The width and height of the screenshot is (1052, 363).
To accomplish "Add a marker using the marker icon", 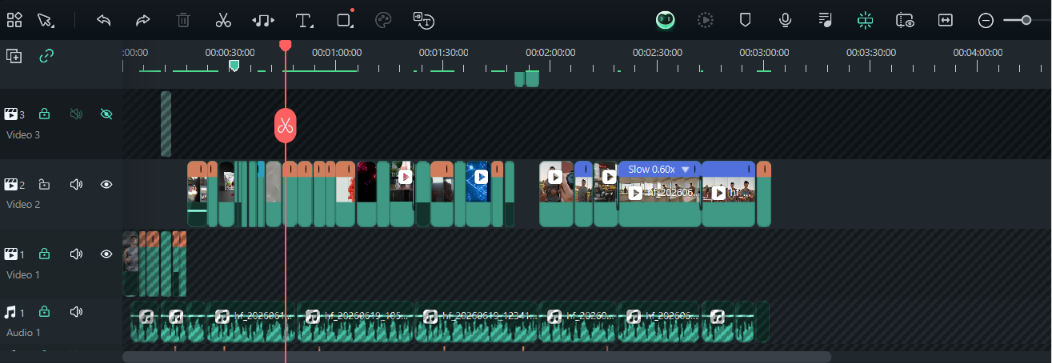I will pos(745,20).
